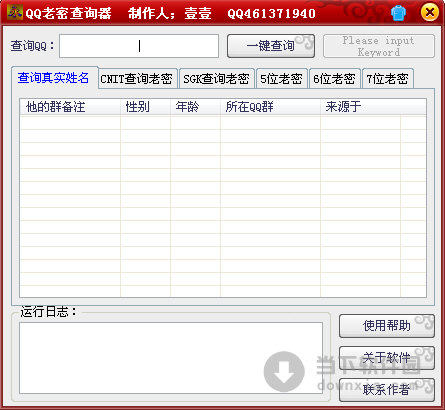Select the SGK查询老密 tab
445x410 pixels.
(x=217, y=79)
